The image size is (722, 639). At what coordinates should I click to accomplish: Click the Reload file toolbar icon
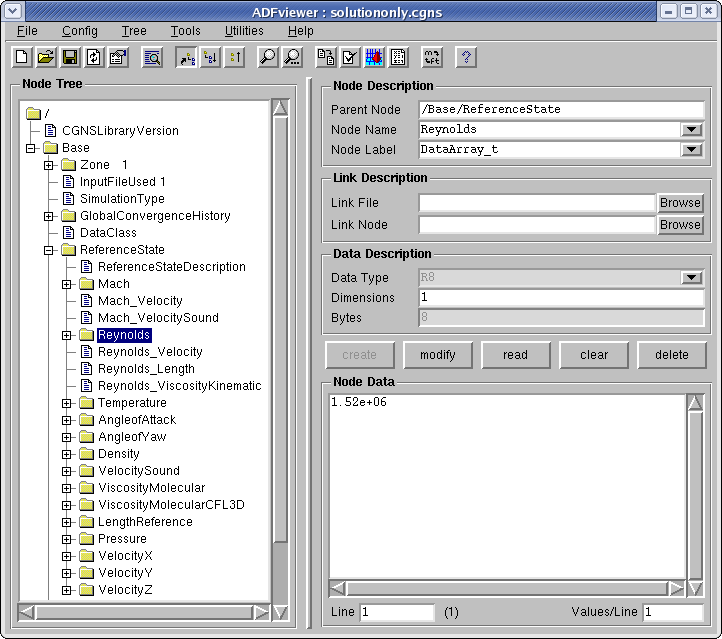tap(94, 58)
